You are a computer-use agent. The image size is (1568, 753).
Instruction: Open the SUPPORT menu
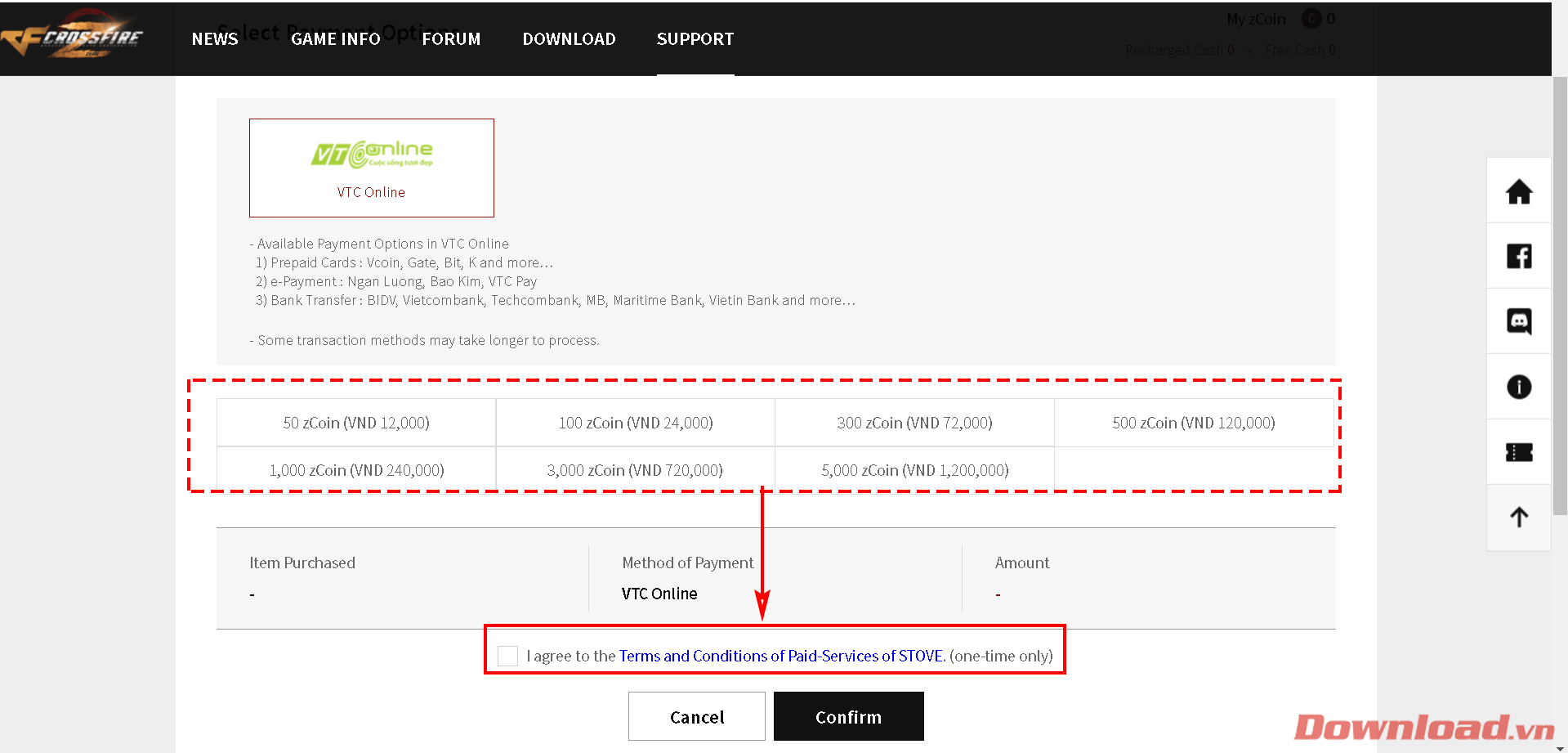(x=695, y=38)
